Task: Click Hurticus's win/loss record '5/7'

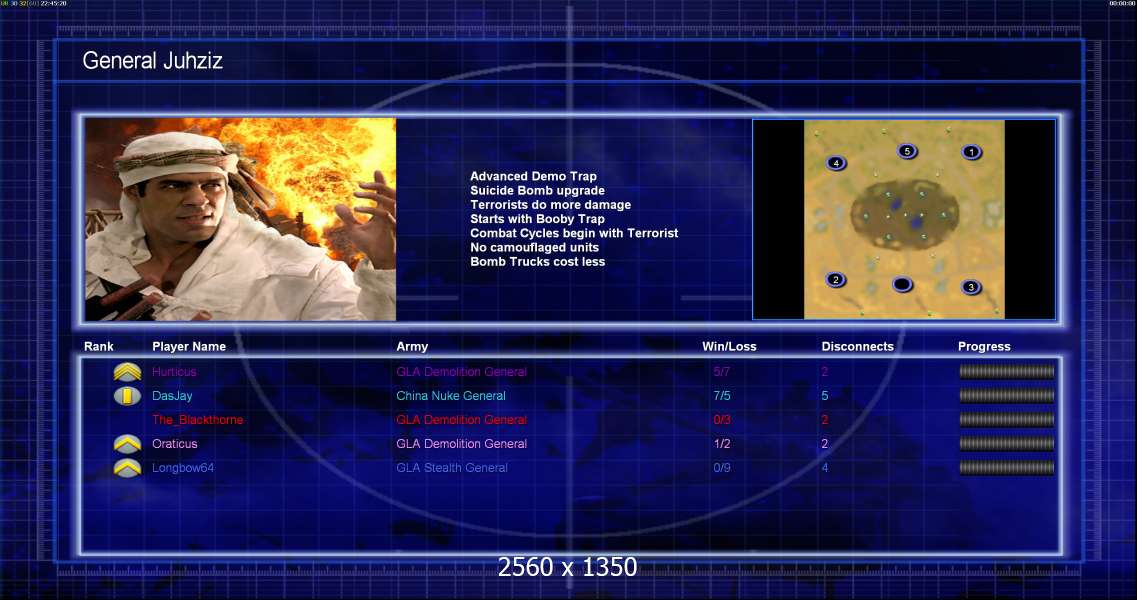Action: [x=722, y=372]
